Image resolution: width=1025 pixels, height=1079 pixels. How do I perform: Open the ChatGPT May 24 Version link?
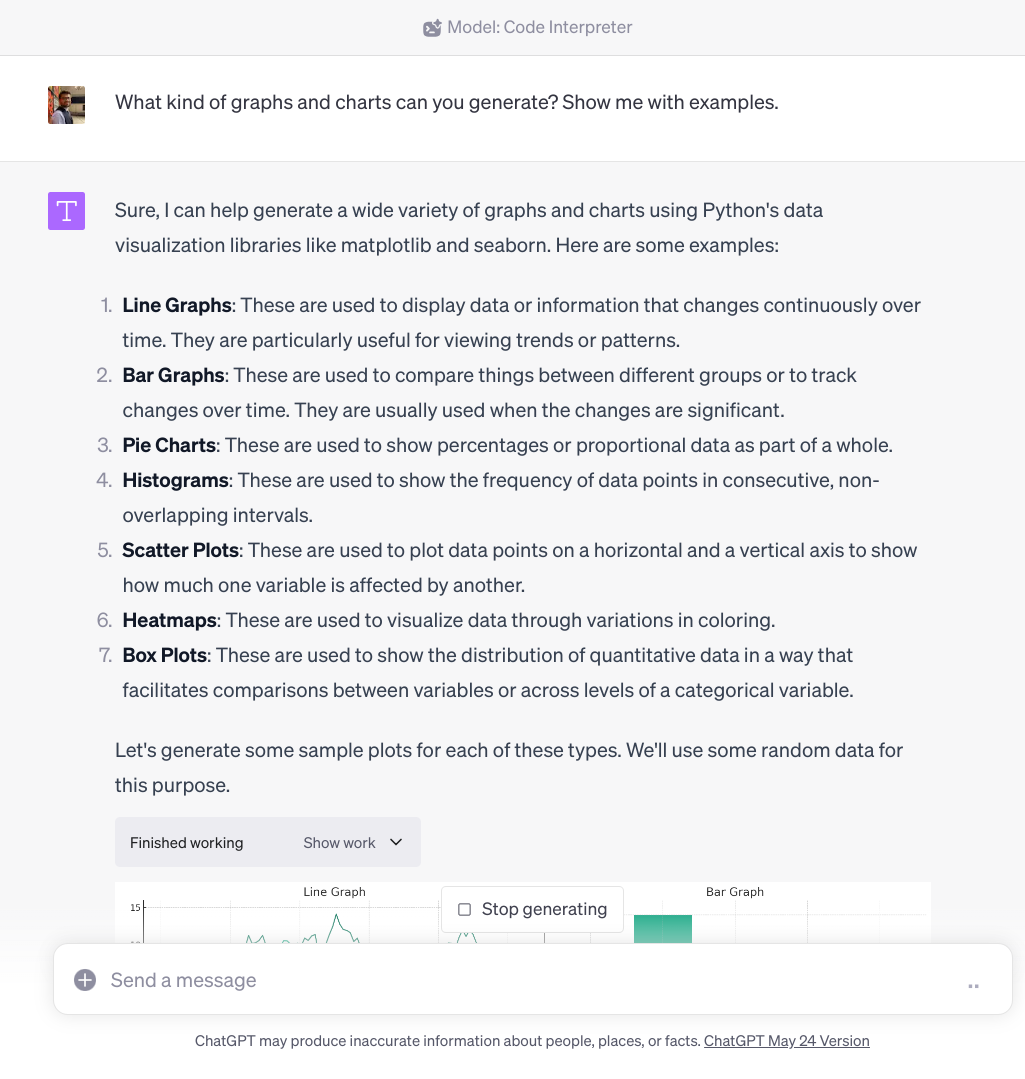pyautogui.click(x=786, y=1040)
